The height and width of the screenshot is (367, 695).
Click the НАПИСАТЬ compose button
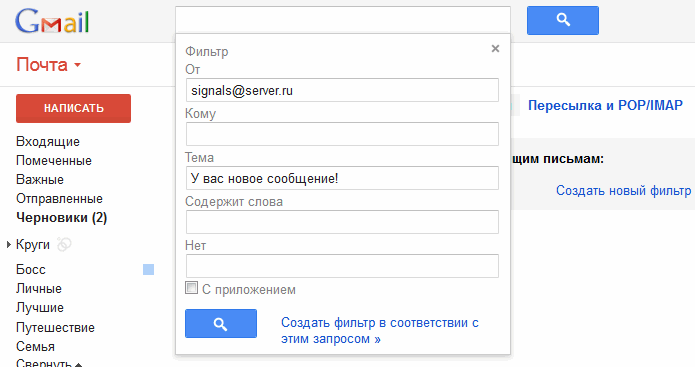point(74,108)
